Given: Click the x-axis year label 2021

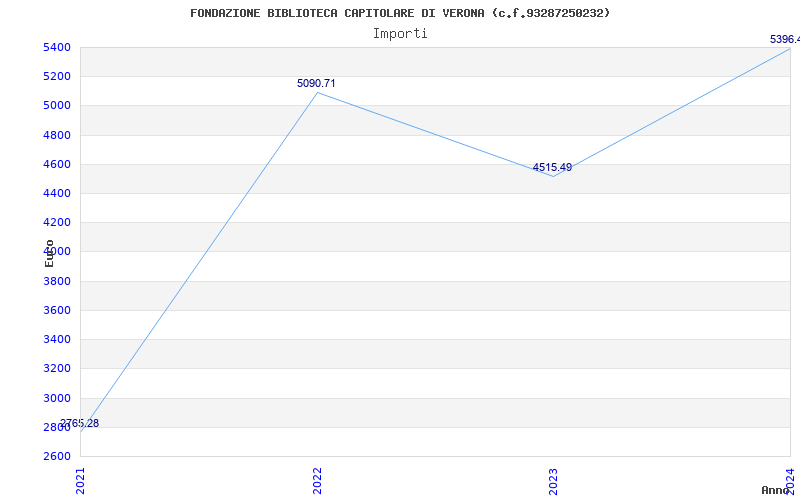Looking at the screenshot, I should [x=81, y=481].
